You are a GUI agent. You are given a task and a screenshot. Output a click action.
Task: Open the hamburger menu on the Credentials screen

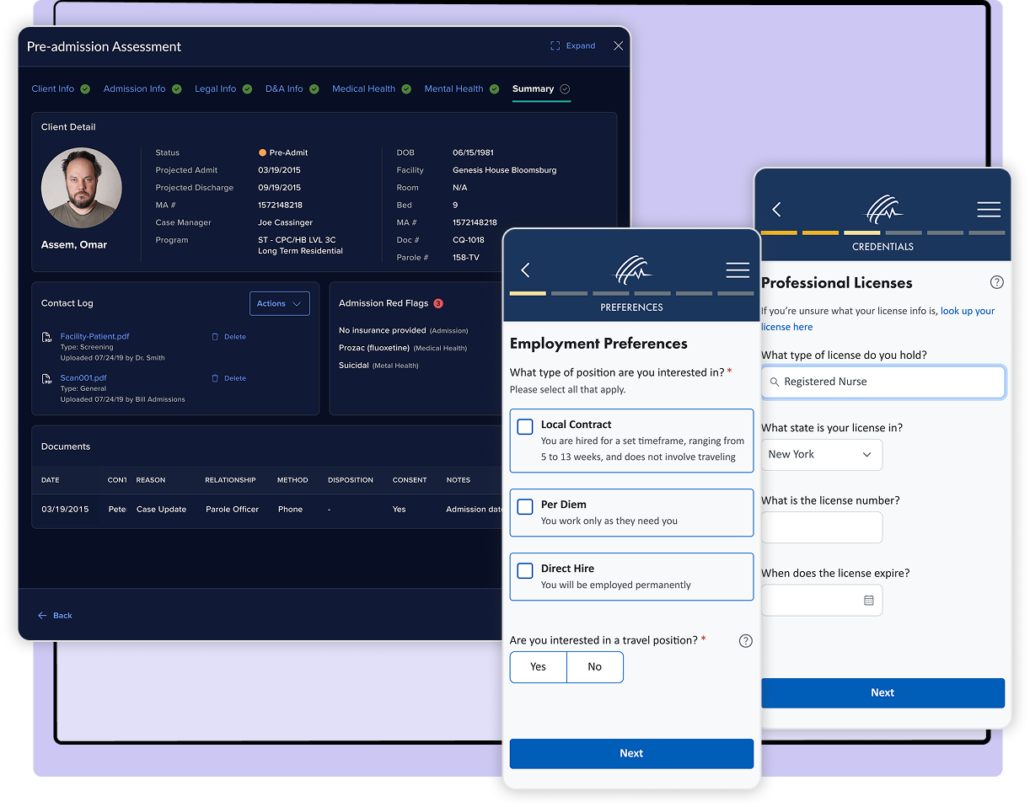[x=989, y=209]
